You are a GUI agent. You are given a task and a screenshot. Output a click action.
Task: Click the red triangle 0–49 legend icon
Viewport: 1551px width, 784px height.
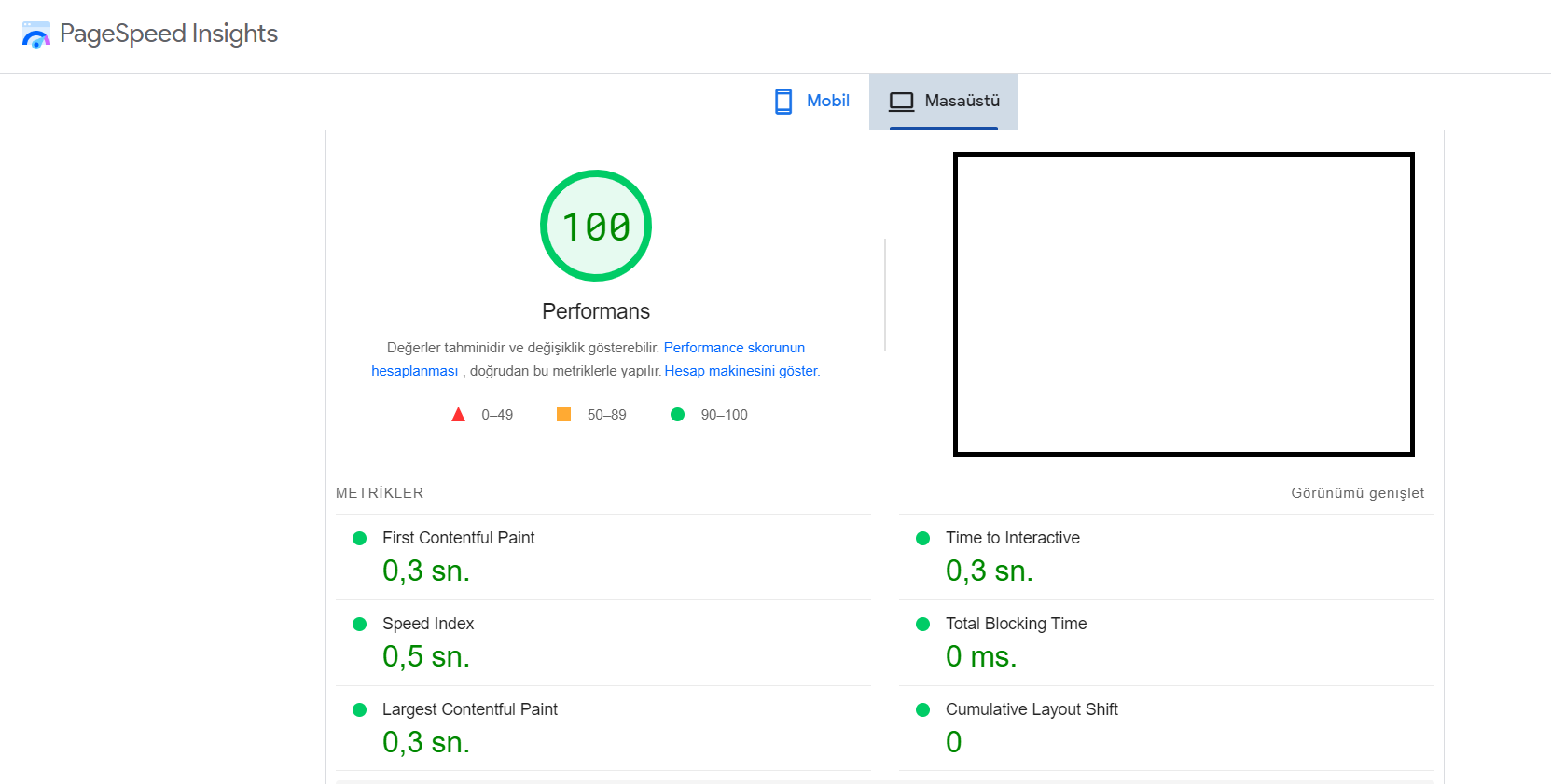click(x=458, y=415)
